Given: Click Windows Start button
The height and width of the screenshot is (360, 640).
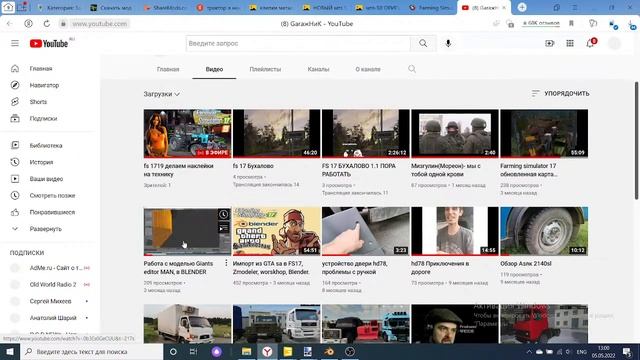Looking at the screenshot, I should tap(10, 351).
